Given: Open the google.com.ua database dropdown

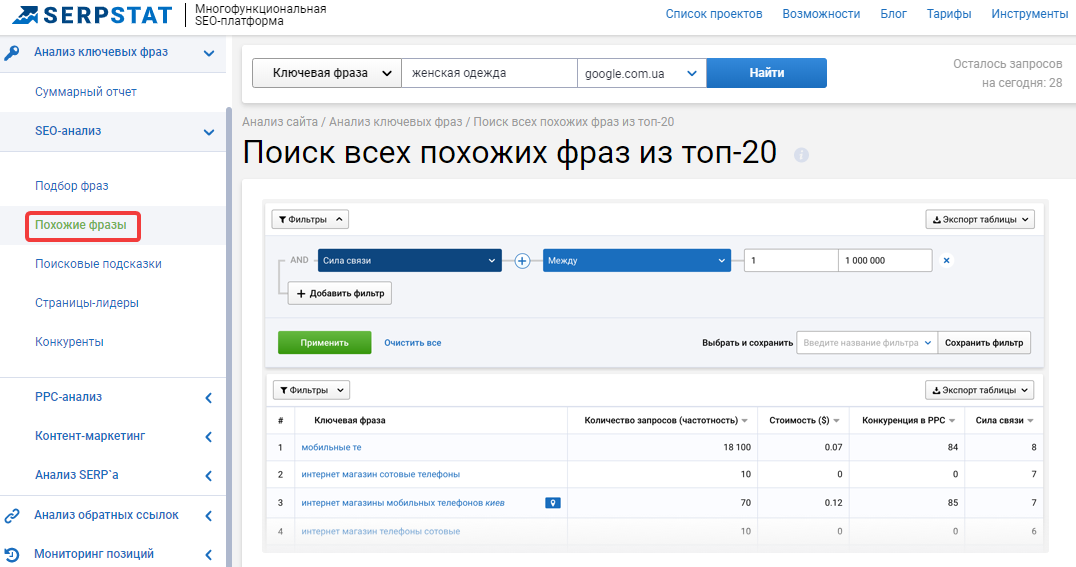Looking at the screenshot, I should tap(642, 73).
